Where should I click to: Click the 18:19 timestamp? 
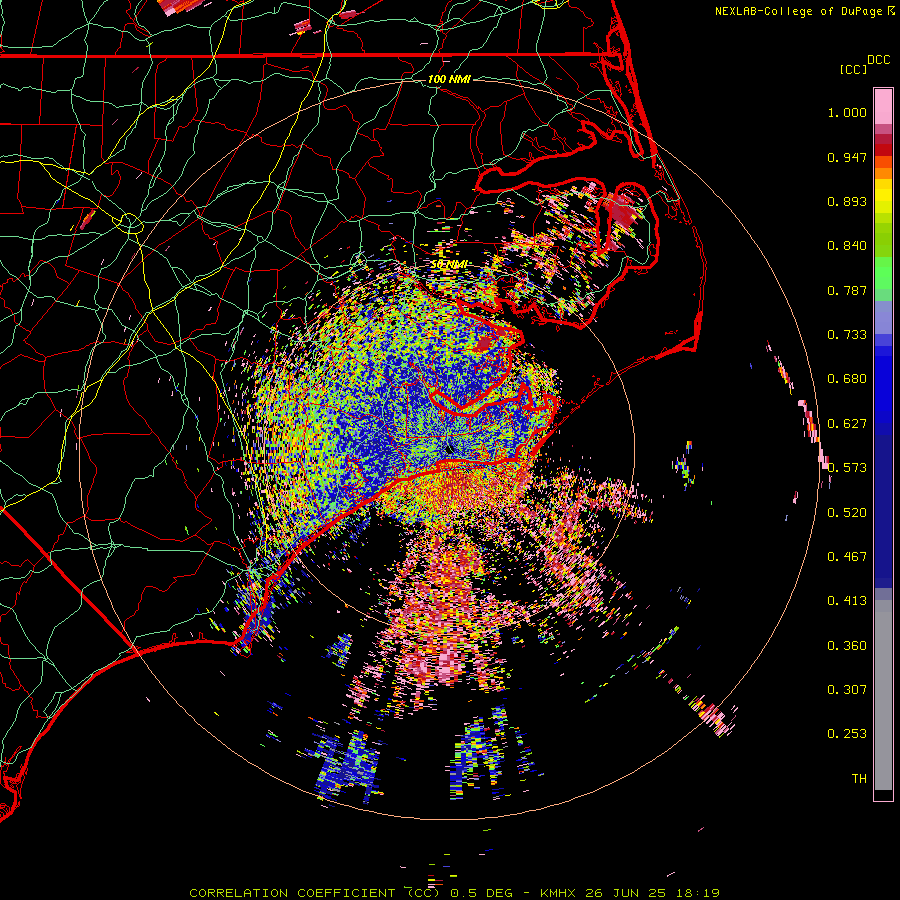(696, 893)
